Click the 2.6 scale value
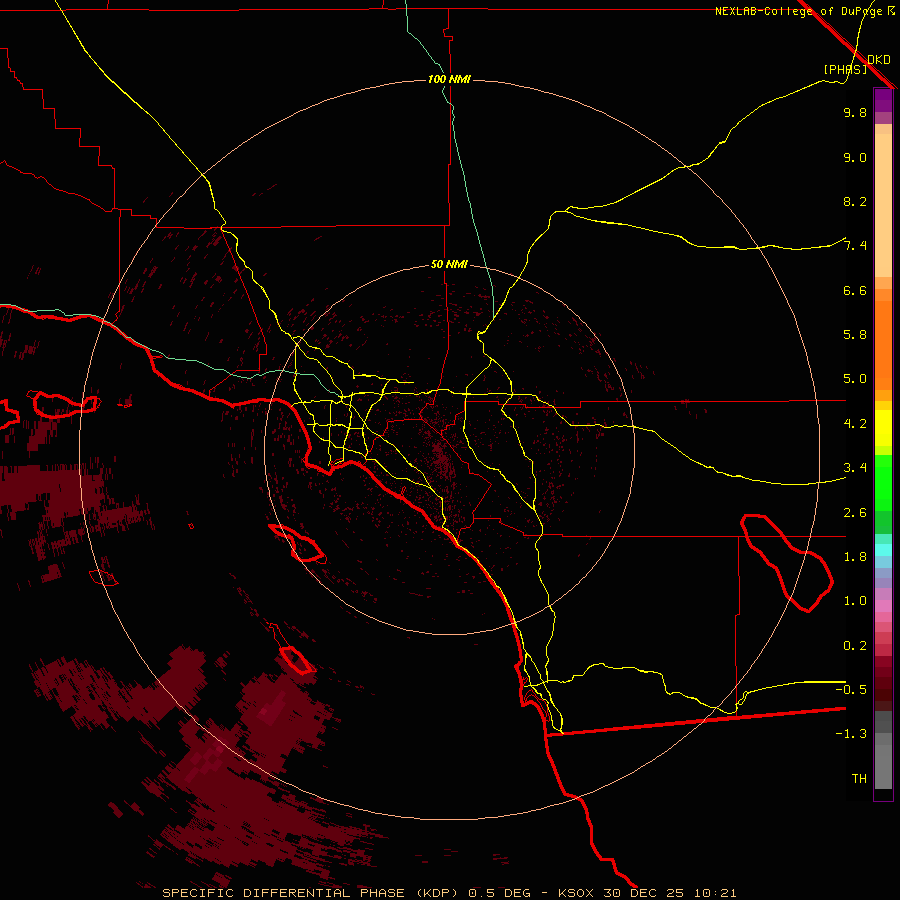This screenshot has width=900, height=900. tap(855, 513)
